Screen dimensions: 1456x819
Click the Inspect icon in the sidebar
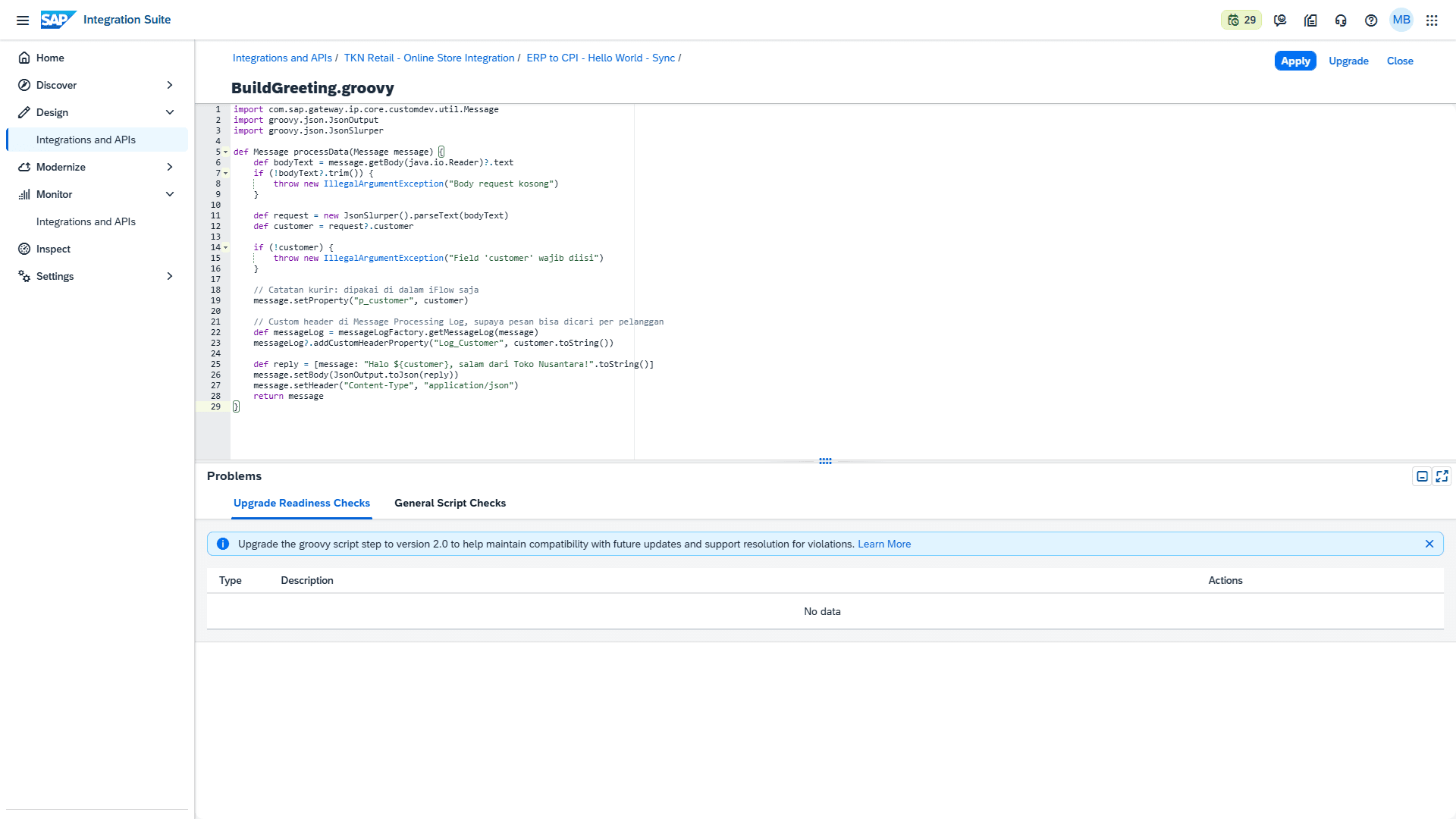24,249
